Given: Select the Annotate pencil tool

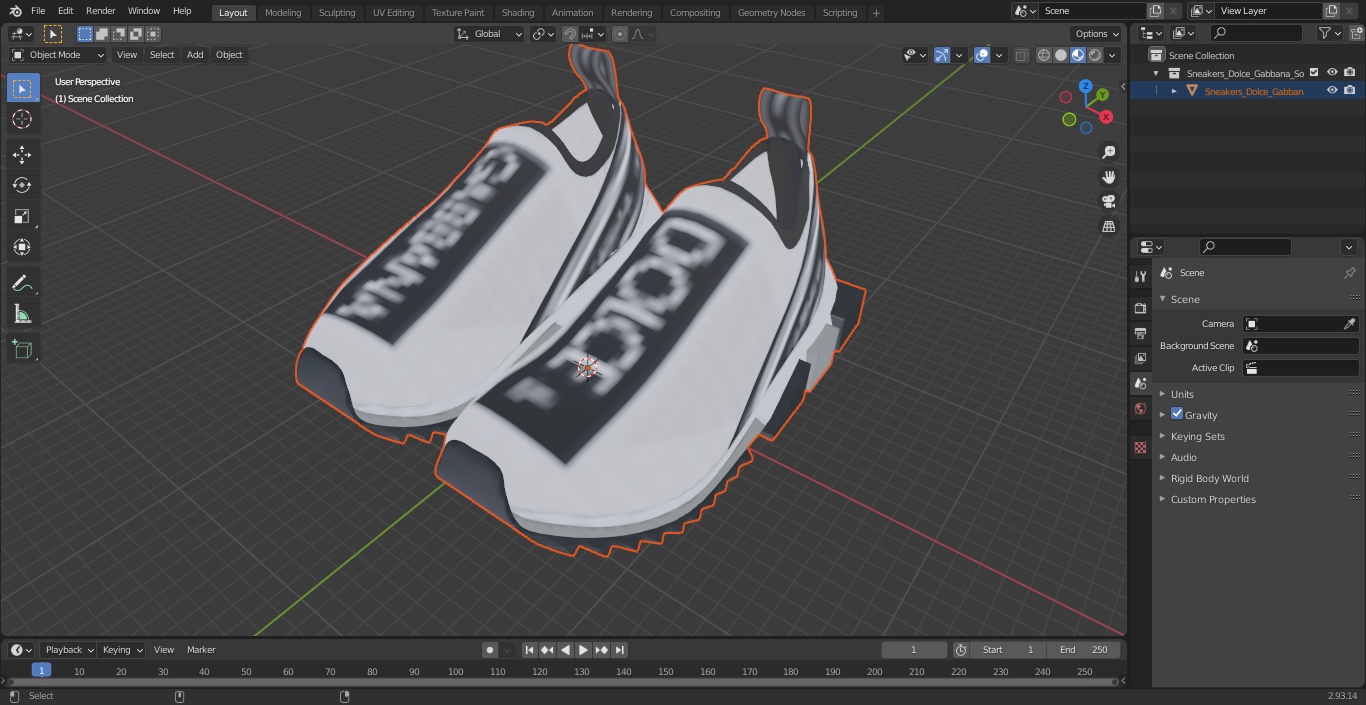Looking at the screenshot, I should 22,284.
